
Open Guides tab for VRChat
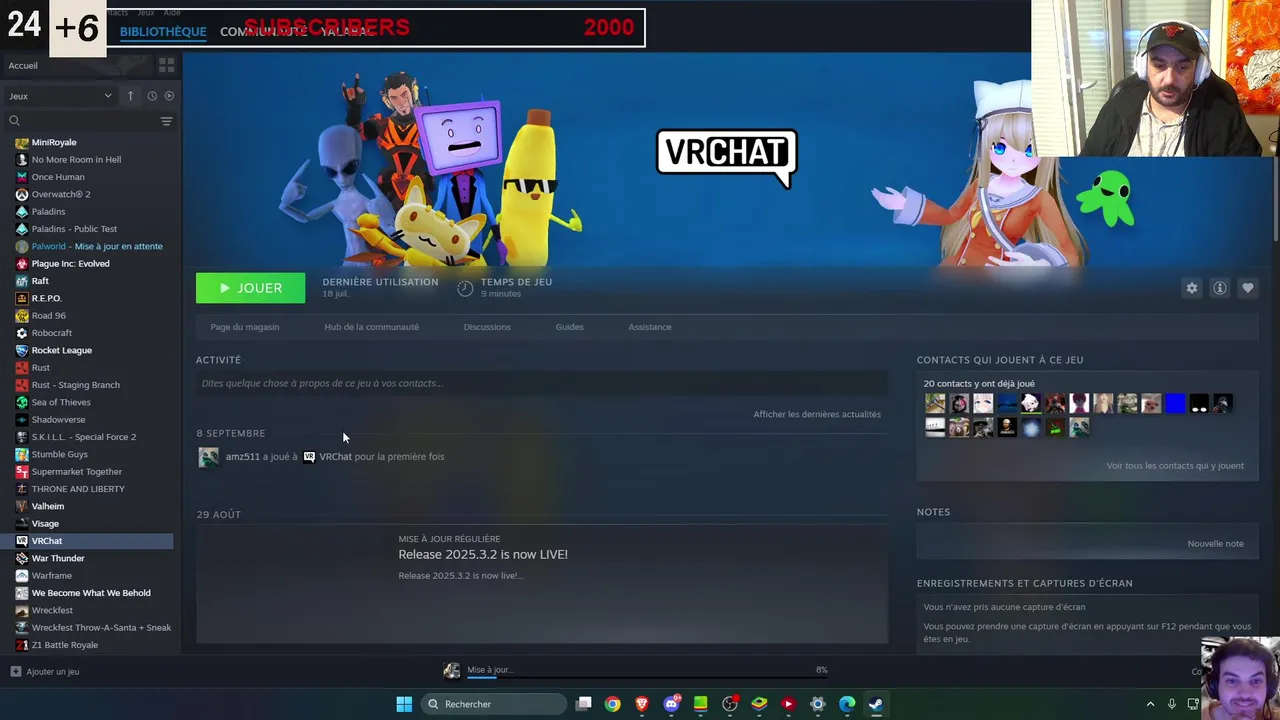tap(569, 327)
